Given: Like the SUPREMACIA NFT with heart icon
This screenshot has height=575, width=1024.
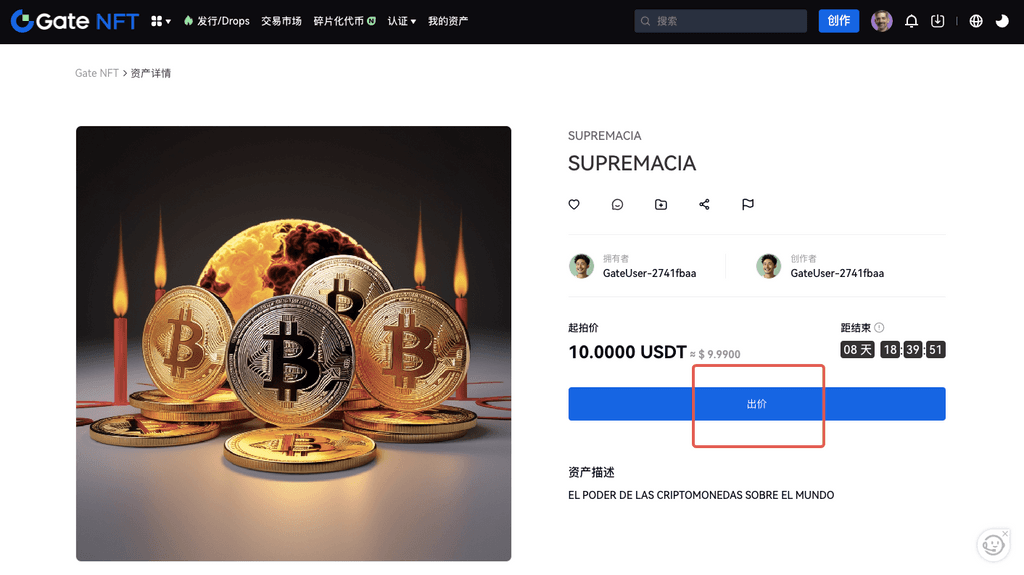Looking at the screenshot, I should coord(574,205).
